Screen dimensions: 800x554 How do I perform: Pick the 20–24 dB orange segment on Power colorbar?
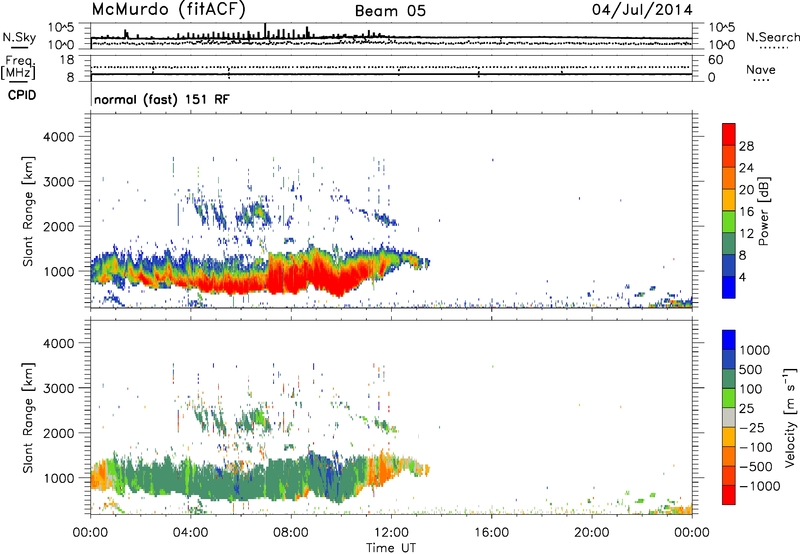tap(729, 178)
